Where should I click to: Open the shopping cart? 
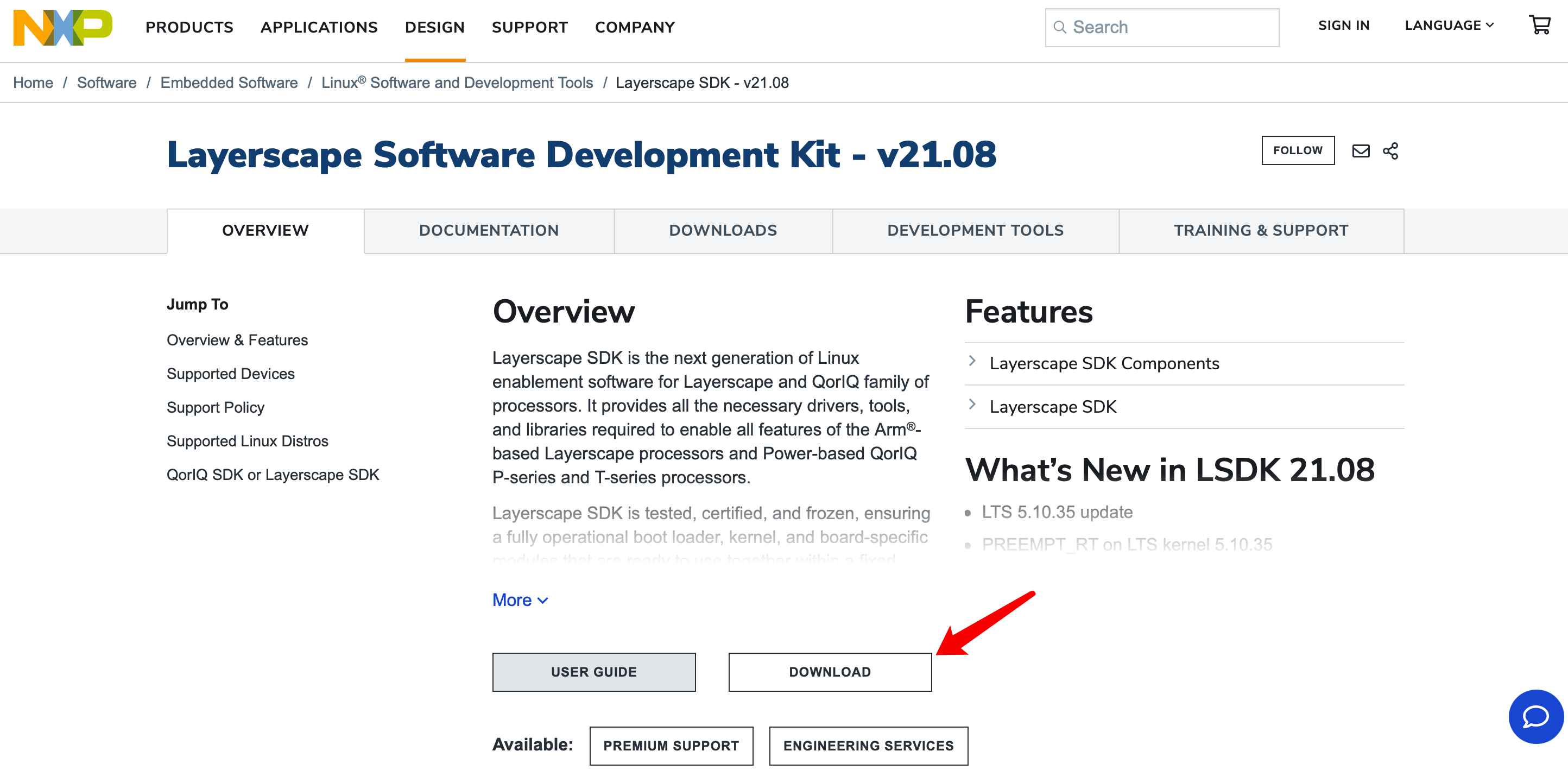[x=1539, y=25]
